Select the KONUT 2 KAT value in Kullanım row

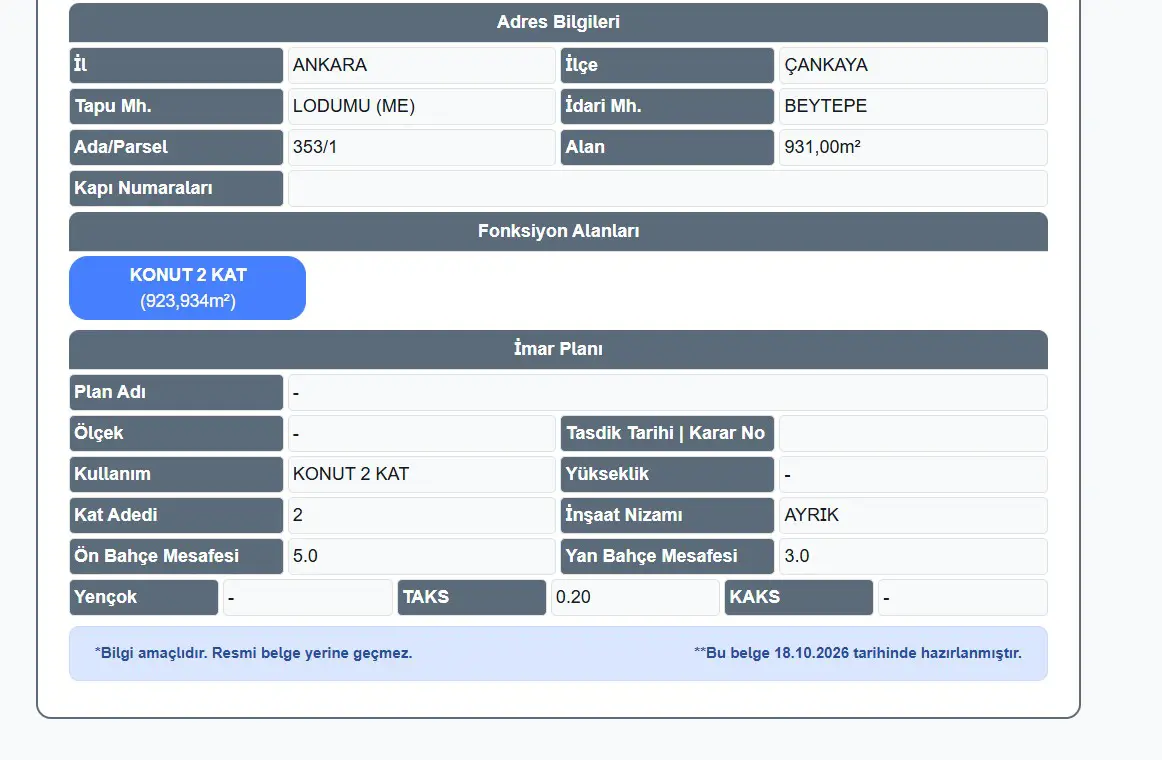(x=422, y=474)
